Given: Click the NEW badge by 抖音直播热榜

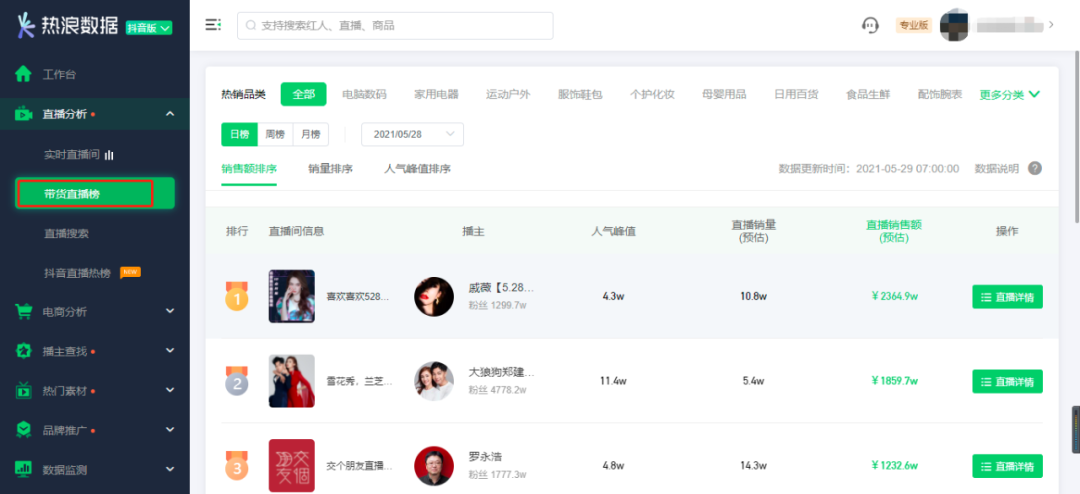Looking at the screenshot, I should click(x=130, y=272).
